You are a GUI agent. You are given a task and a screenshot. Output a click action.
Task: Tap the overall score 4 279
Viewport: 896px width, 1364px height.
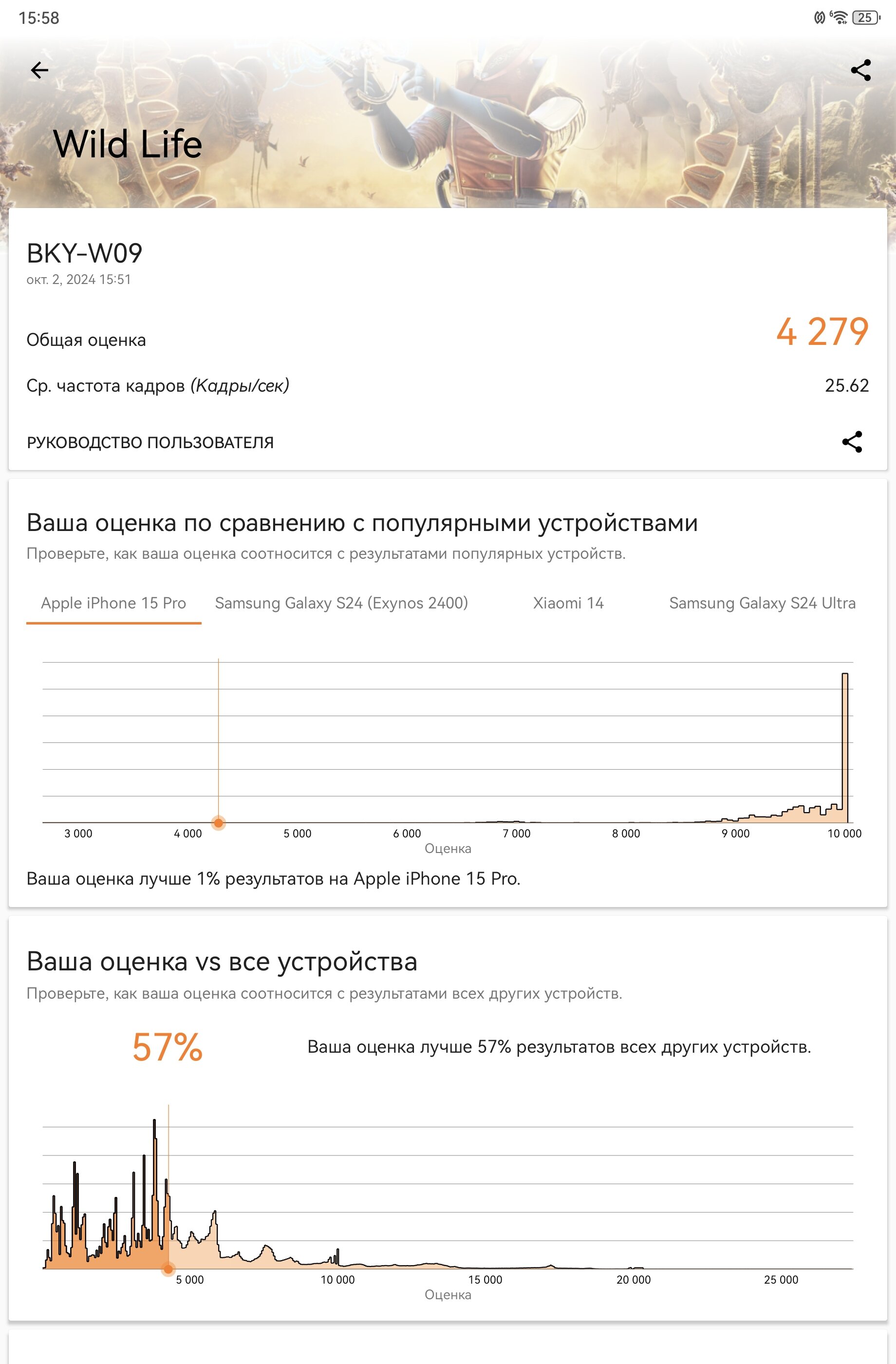point(822,331)
